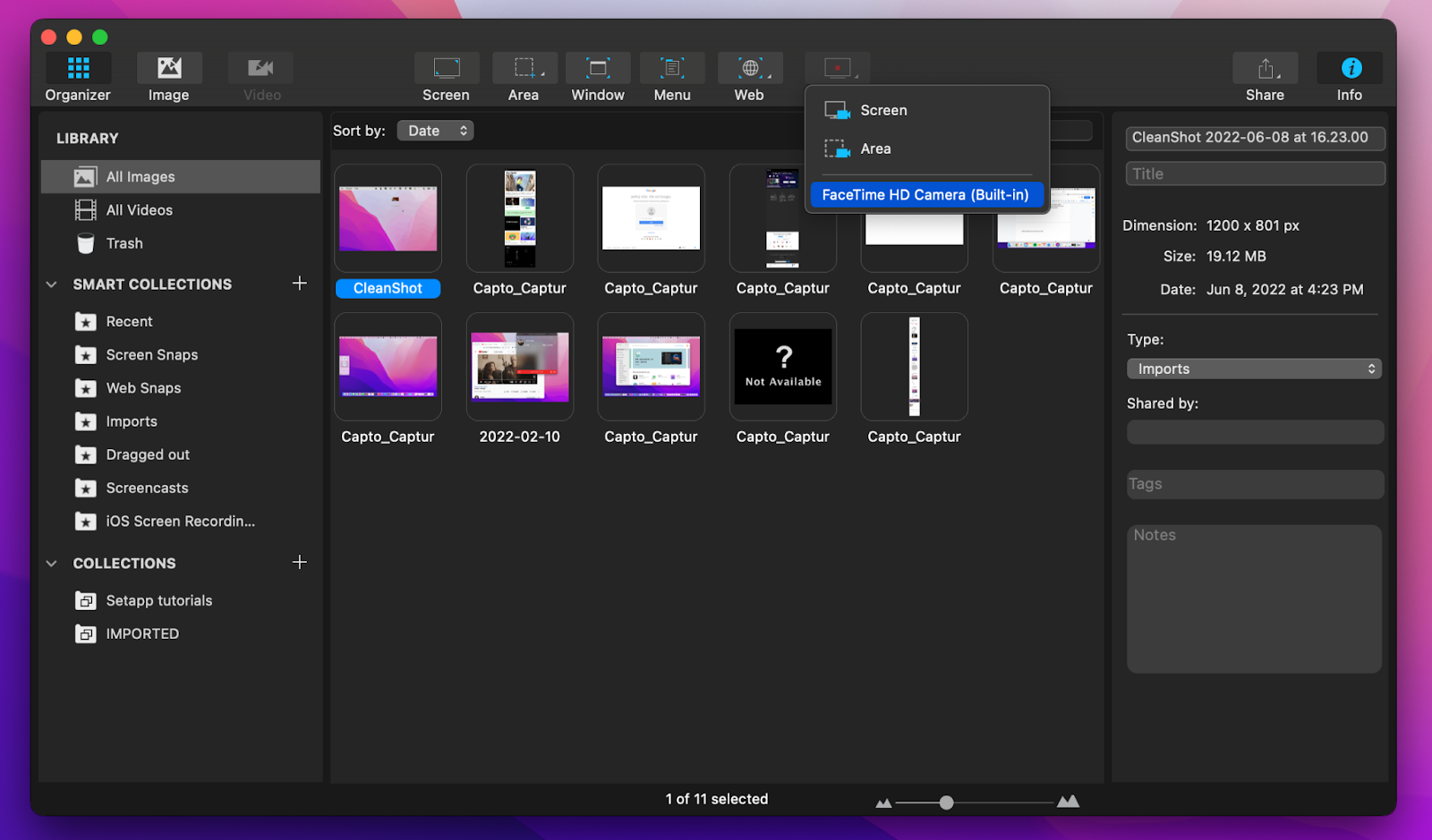
Task: Open the Type dropdown showing Imports
Action: (x=1252, y=368)
